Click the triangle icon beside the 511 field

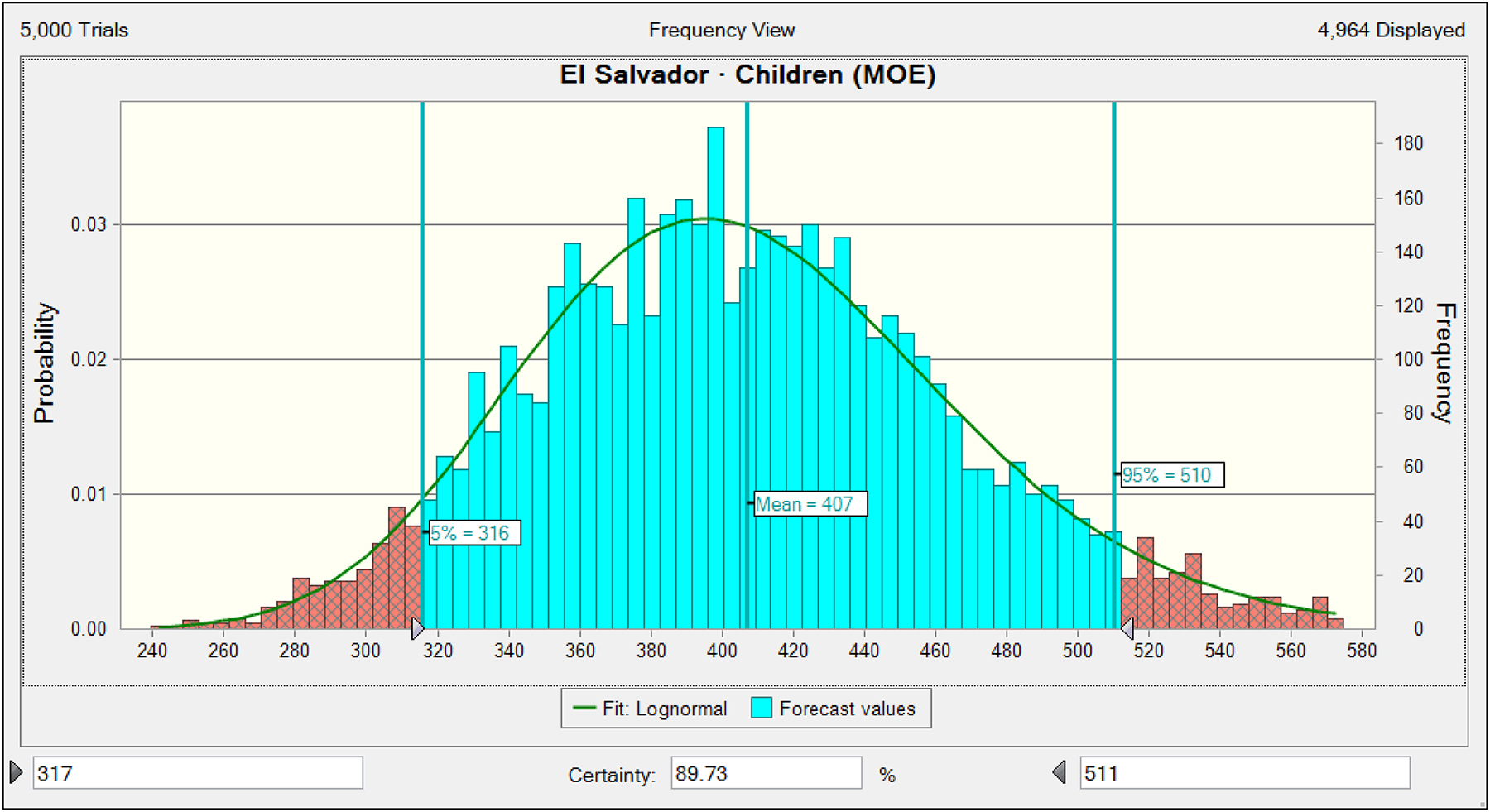click(1060, 772)
